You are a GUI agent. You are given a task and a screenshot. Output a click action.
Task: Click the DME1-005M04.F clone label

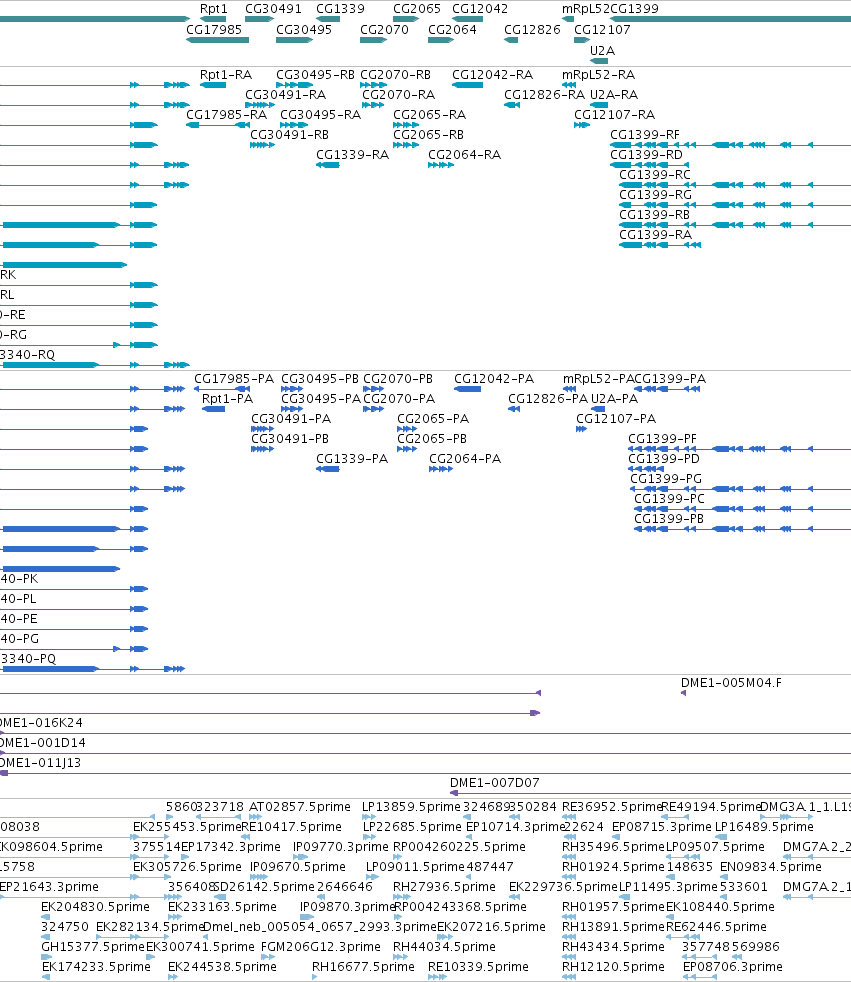(x=731, y=683)
